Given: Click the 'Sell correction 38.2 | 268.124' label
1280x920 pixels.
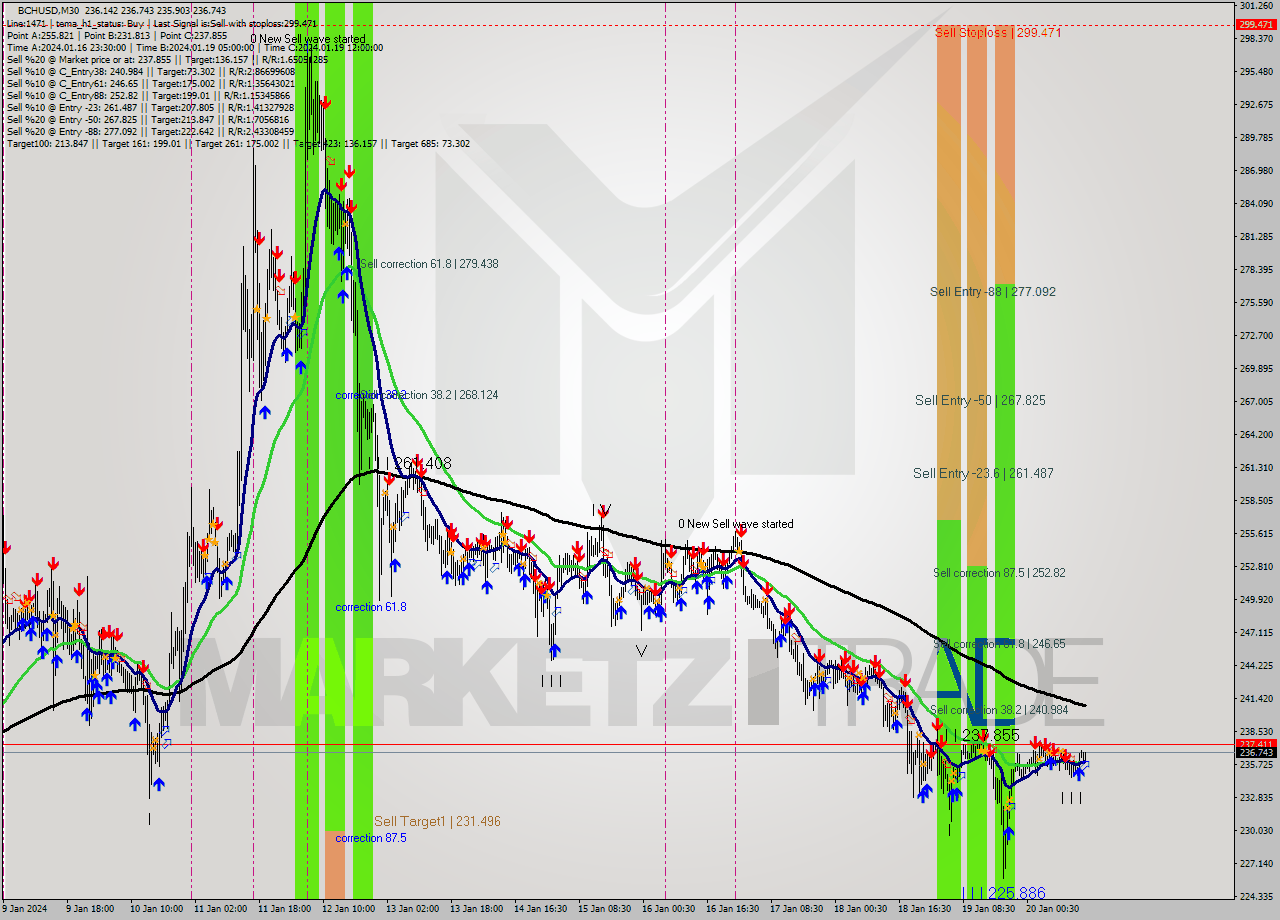Looking at the screenshot, I should [429, 395].
